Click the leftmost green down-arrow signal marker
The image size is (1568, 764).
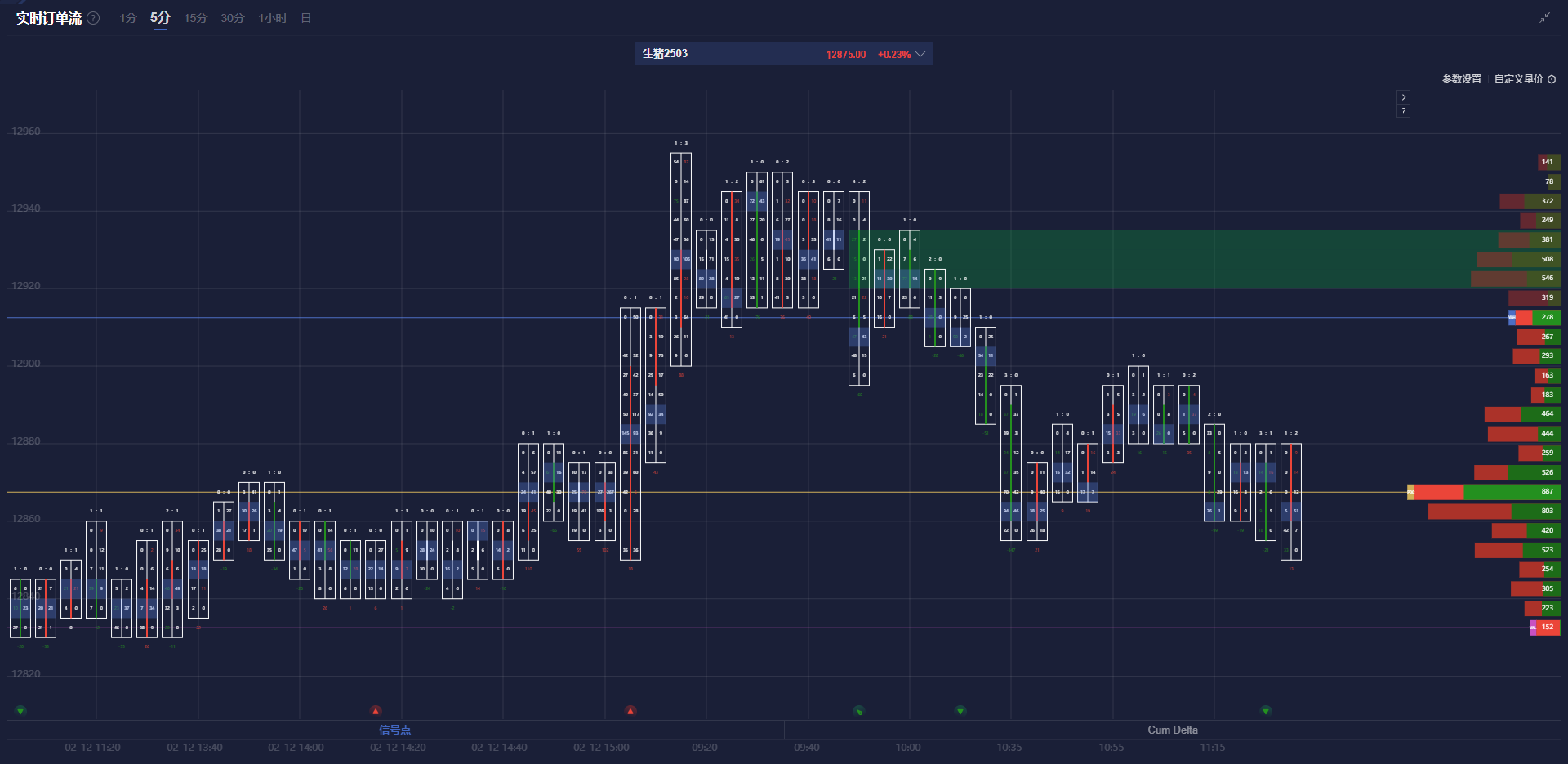click(20, 711)
